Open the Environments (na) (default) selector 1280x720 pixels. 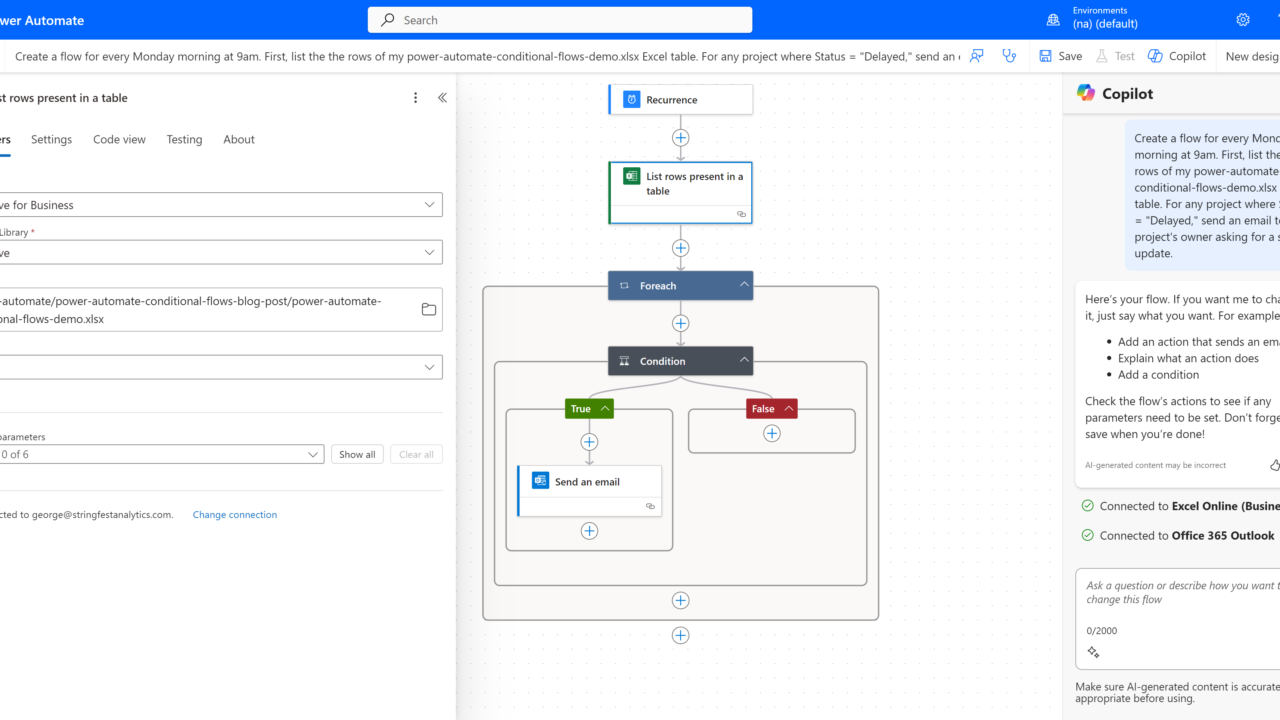coord(1104,20)
